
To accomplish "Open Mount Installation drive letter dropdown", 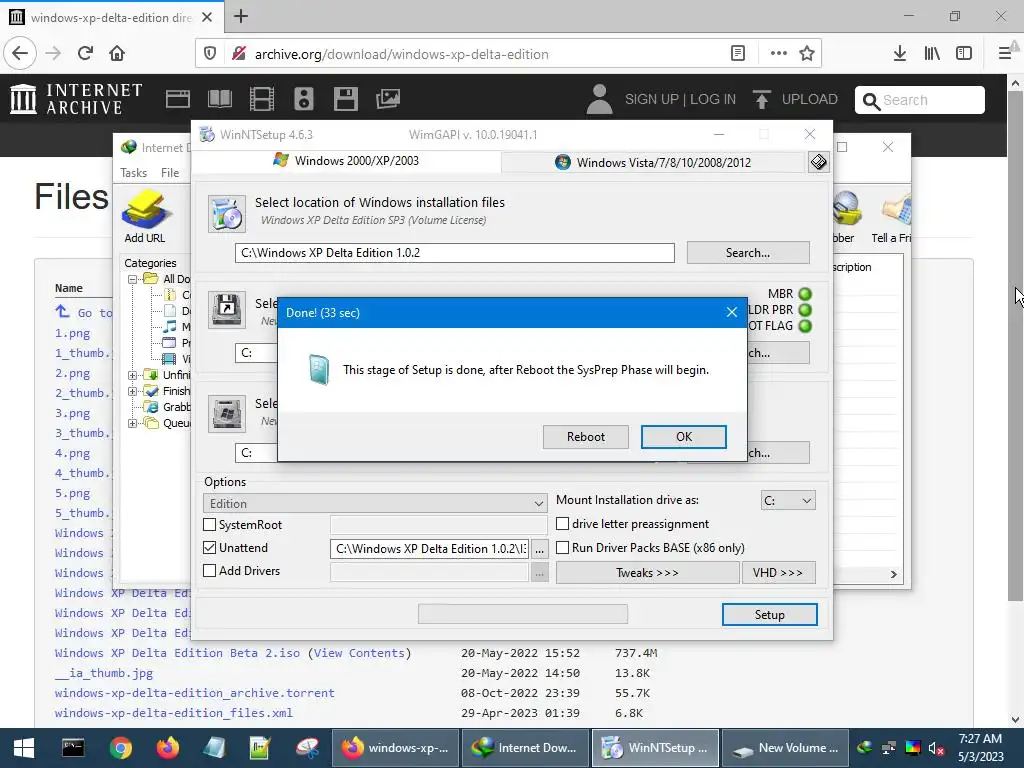I will click(788, 500).
